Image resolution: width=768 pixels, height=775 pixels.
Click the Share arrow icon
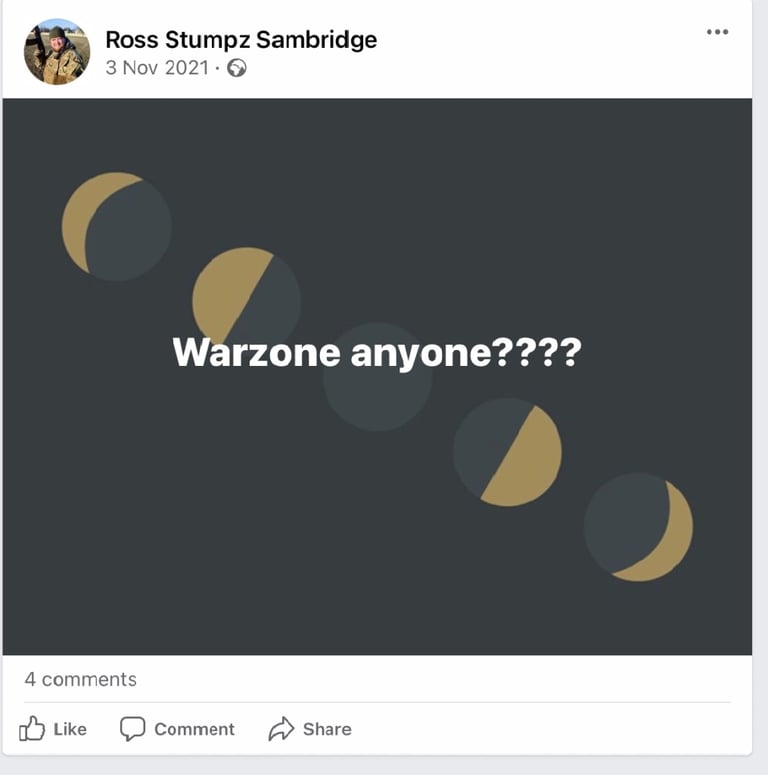click(281, 729)
